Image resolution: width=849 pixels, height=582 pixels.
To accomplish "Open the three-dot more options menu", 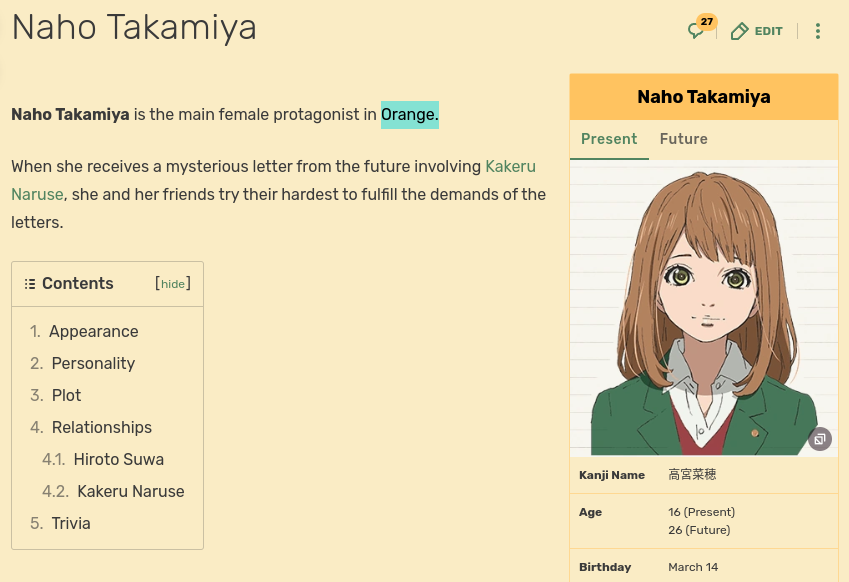I will [x=818, y=31].
